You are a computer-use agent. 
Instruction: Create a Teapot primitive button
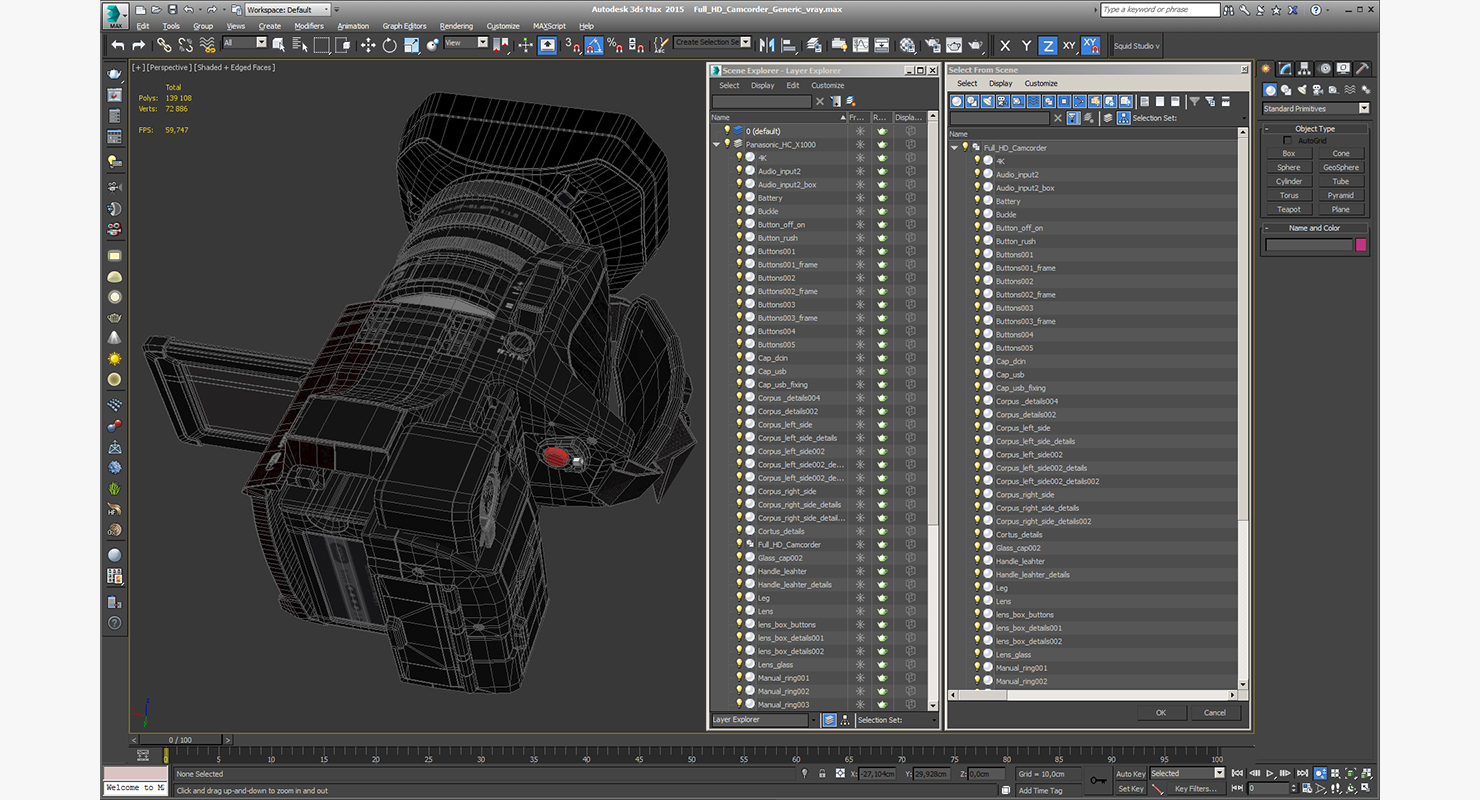1289,210
